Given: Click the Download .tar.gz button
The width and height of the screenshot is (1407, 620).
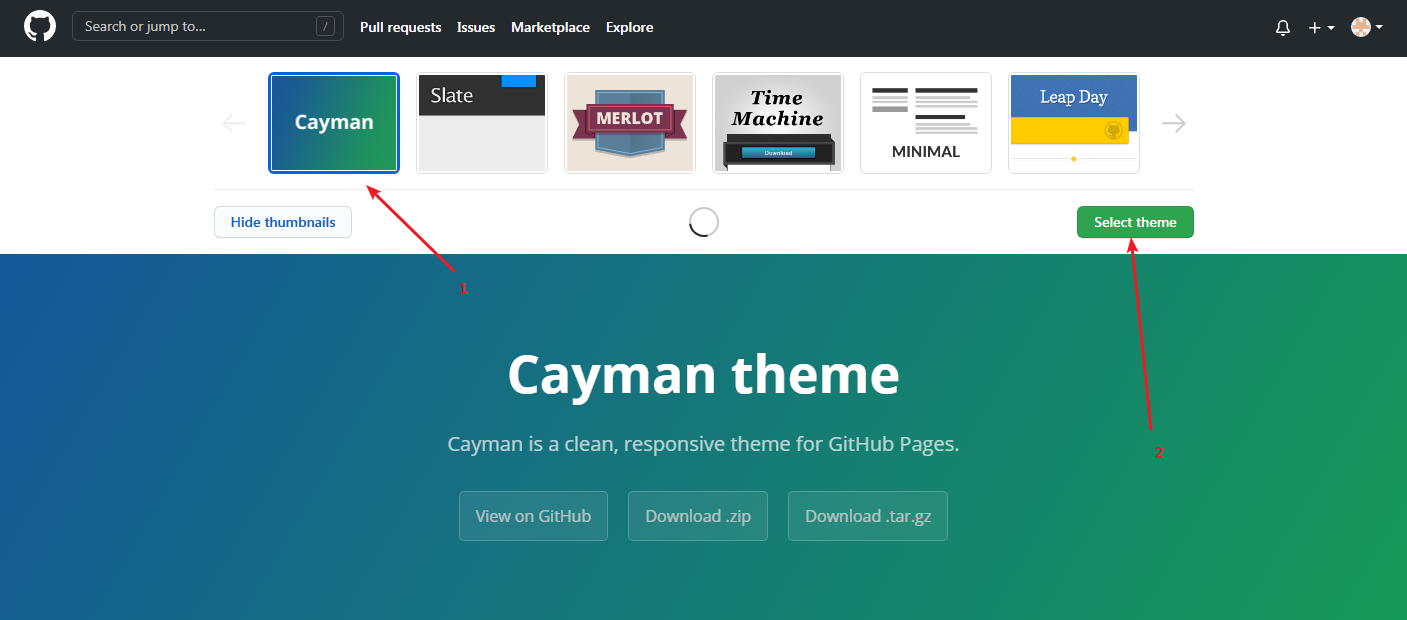Looking at the screenshot, I should (x=868, y=516).
